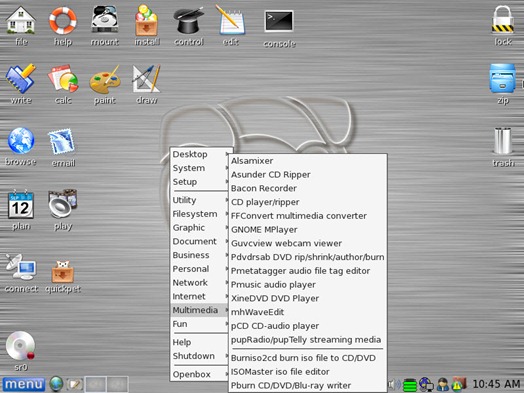Open the connect network icon
The width and height of the screenshot is (524, 393).
click(x=21, y=267)
